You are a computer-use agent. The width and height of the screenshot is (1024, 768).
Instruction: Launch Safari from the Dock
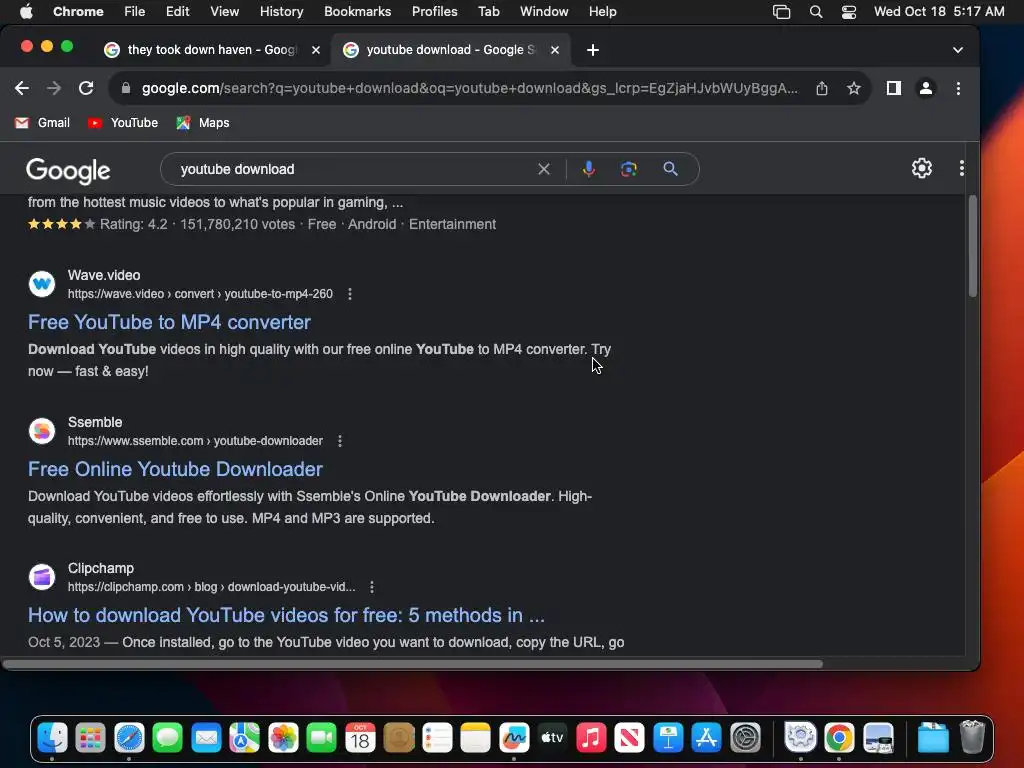click(x=129, y=739)
